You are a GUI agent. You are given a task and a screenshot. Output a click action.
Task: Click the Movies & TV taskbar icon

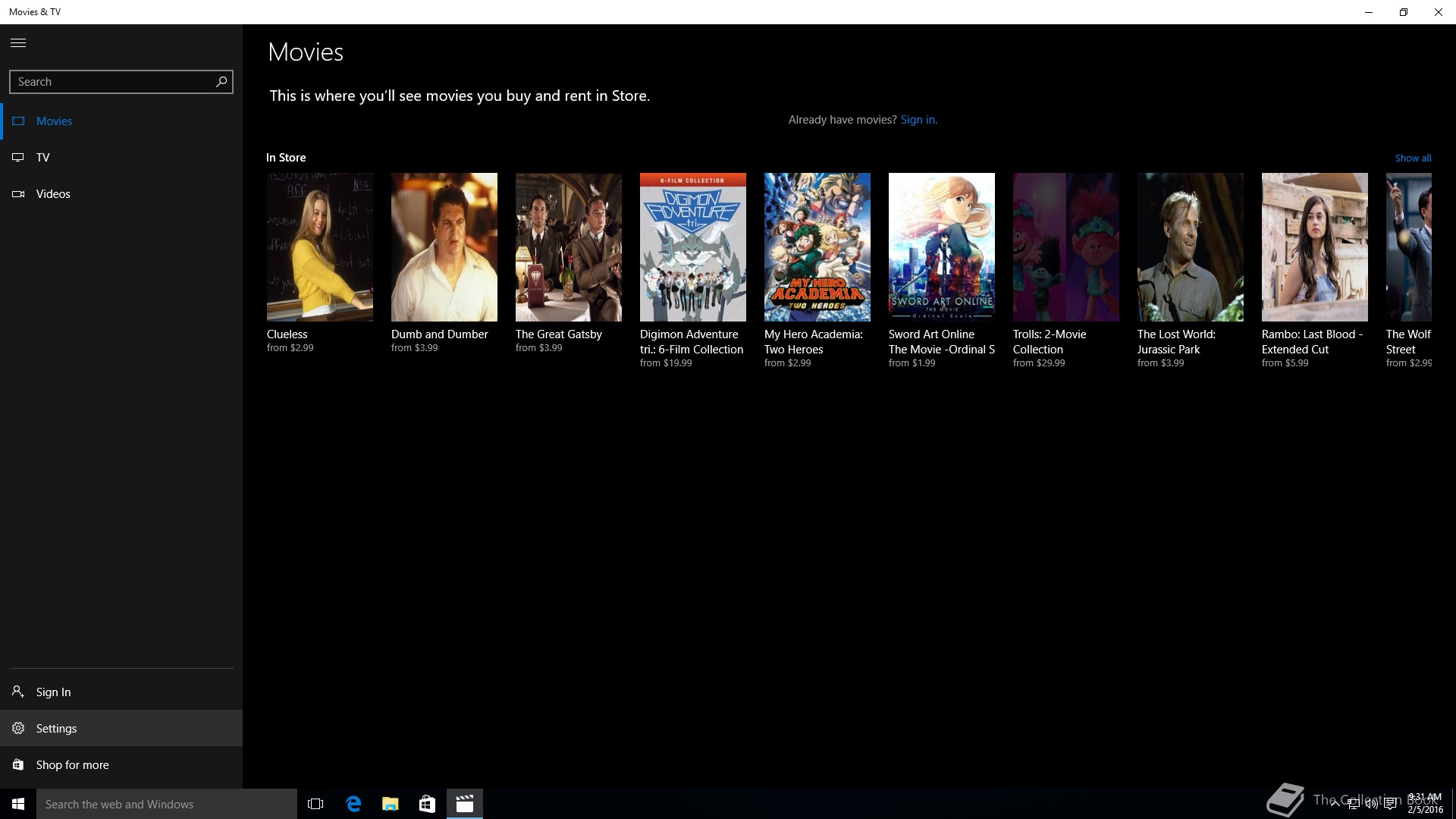(x=465, y=804)
